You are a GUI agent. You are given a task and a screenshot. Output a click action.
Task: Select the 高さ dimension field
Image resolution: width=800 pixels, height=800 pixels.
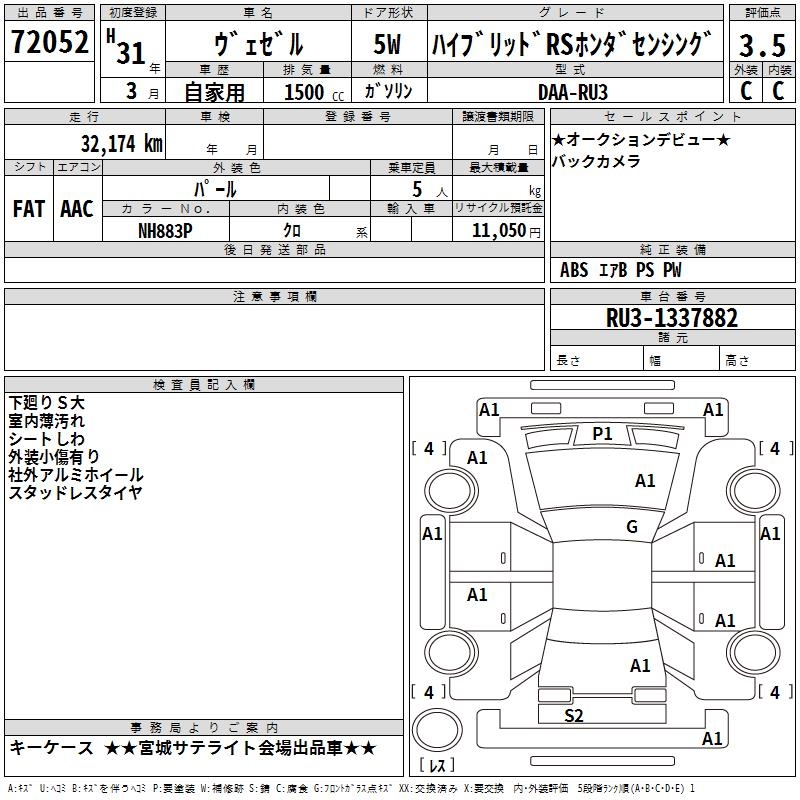tap(757, 360)
